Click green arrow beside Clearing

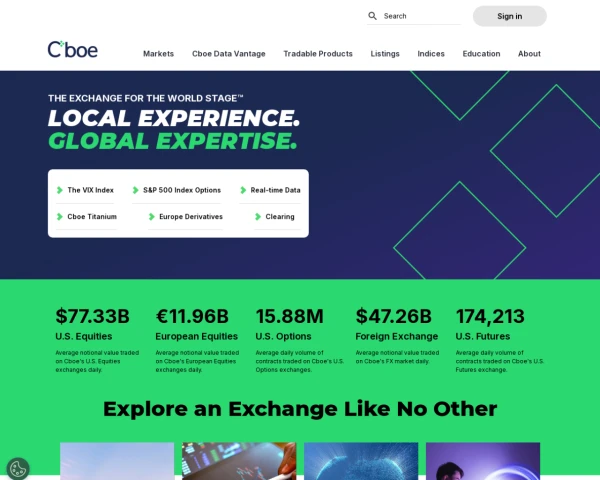pyautogui.click(x=258, y=217)
